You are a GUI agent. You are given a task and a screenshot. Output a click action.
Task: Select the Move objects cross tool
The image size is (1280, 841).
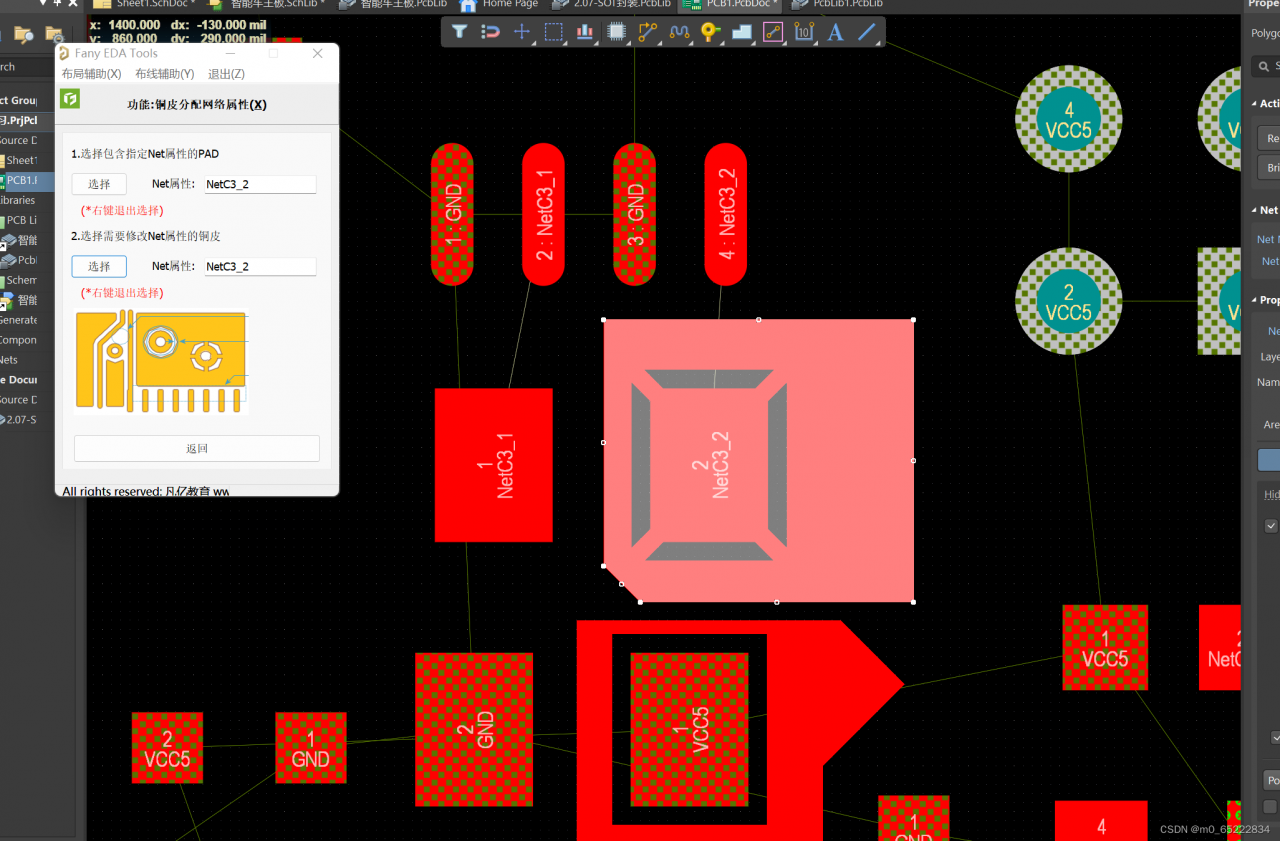click(521, 32)
